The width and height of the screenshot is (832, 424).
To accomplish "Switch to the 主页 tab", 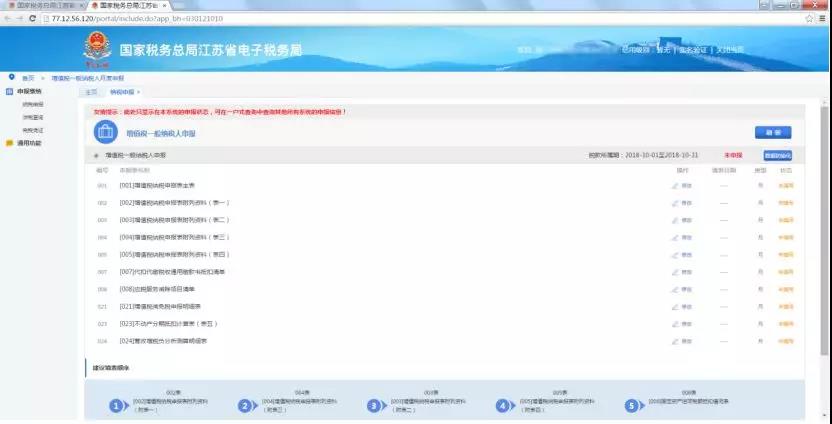I will (x=91, y=92).
